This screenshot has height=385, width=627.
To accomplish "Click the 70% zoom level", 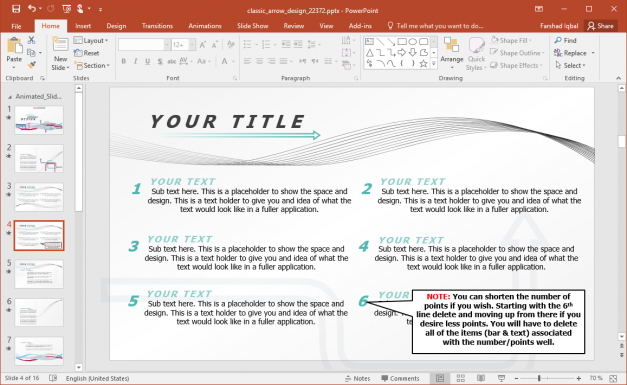I will (595, 378).
